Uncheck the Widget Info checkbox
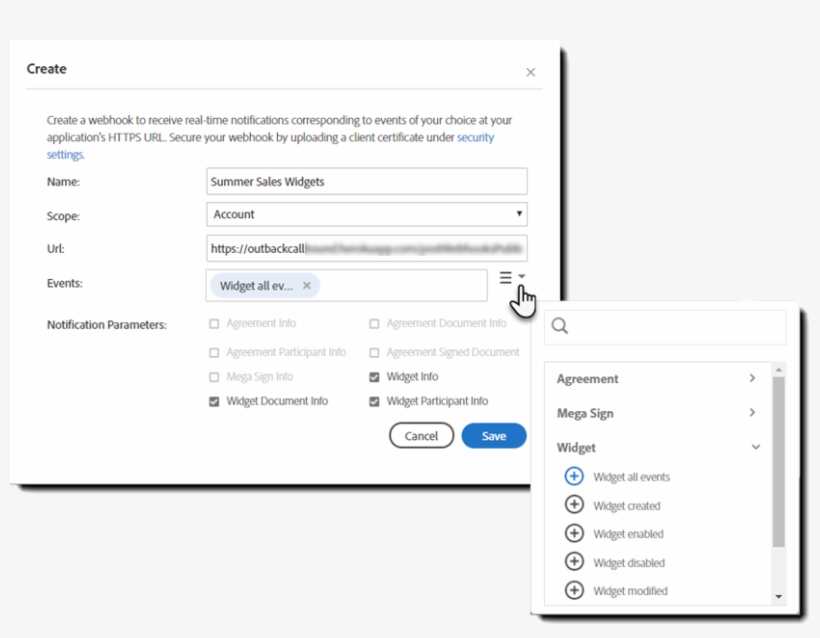Screen dimensions: 820x638 (374, 377)
